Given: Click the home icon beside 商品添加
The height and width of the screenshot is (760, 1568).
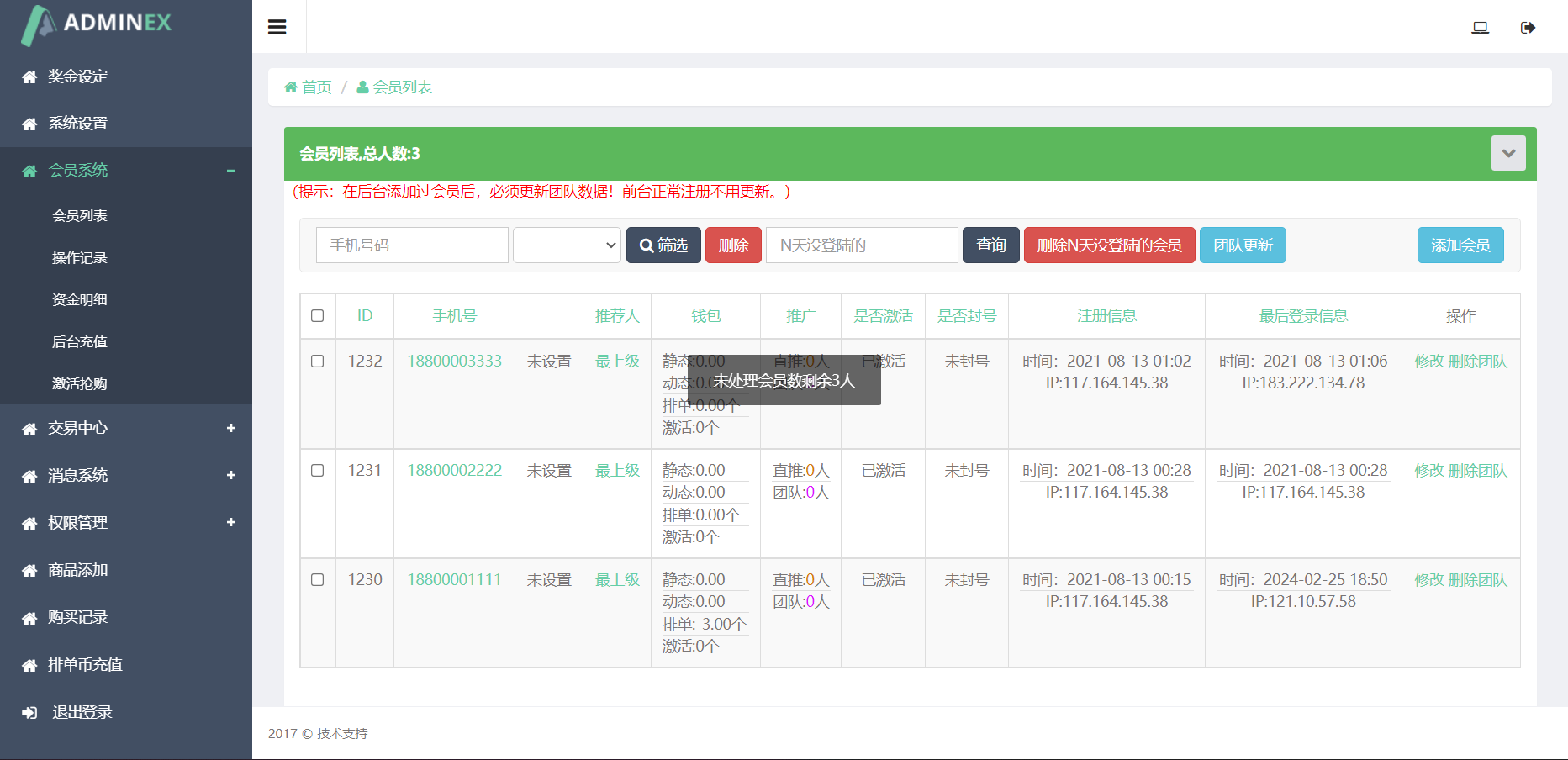Looking at the screenshot, I should (29, 571).
